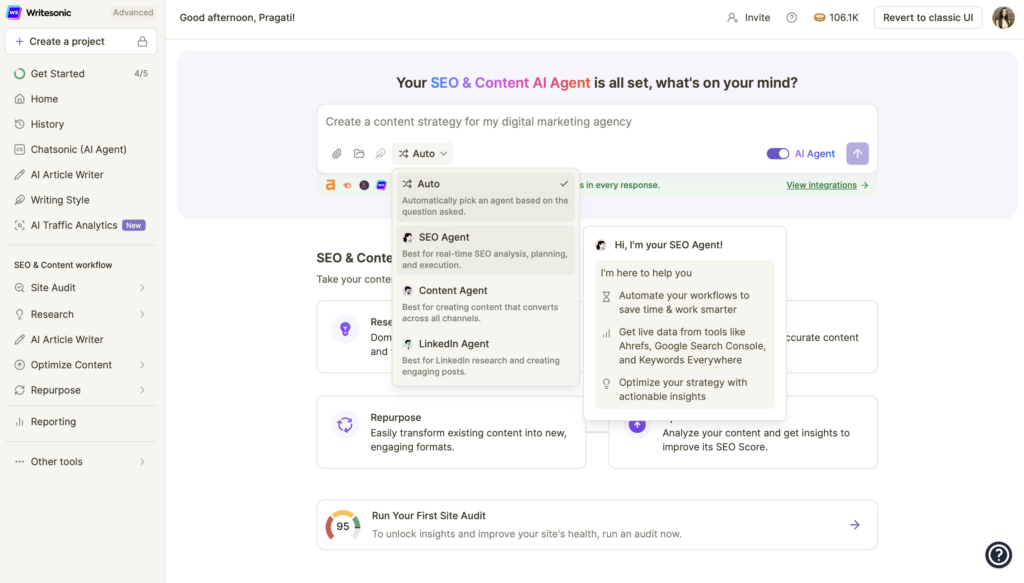Click the lock icon beside Create a project

coord(142,42)
